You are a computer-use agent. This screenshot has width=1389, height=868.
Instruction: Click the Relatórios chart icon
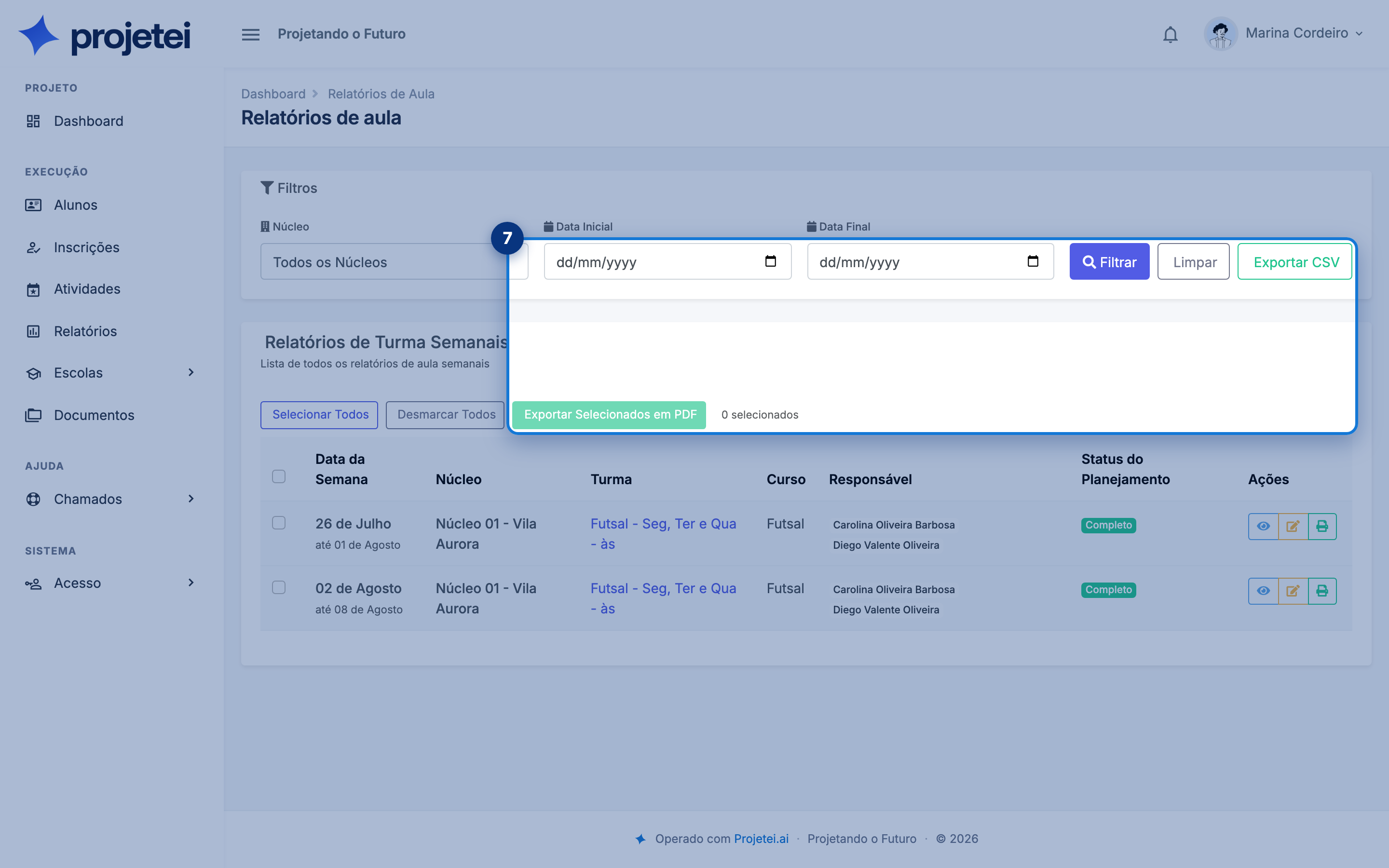[x=33, y=331]
